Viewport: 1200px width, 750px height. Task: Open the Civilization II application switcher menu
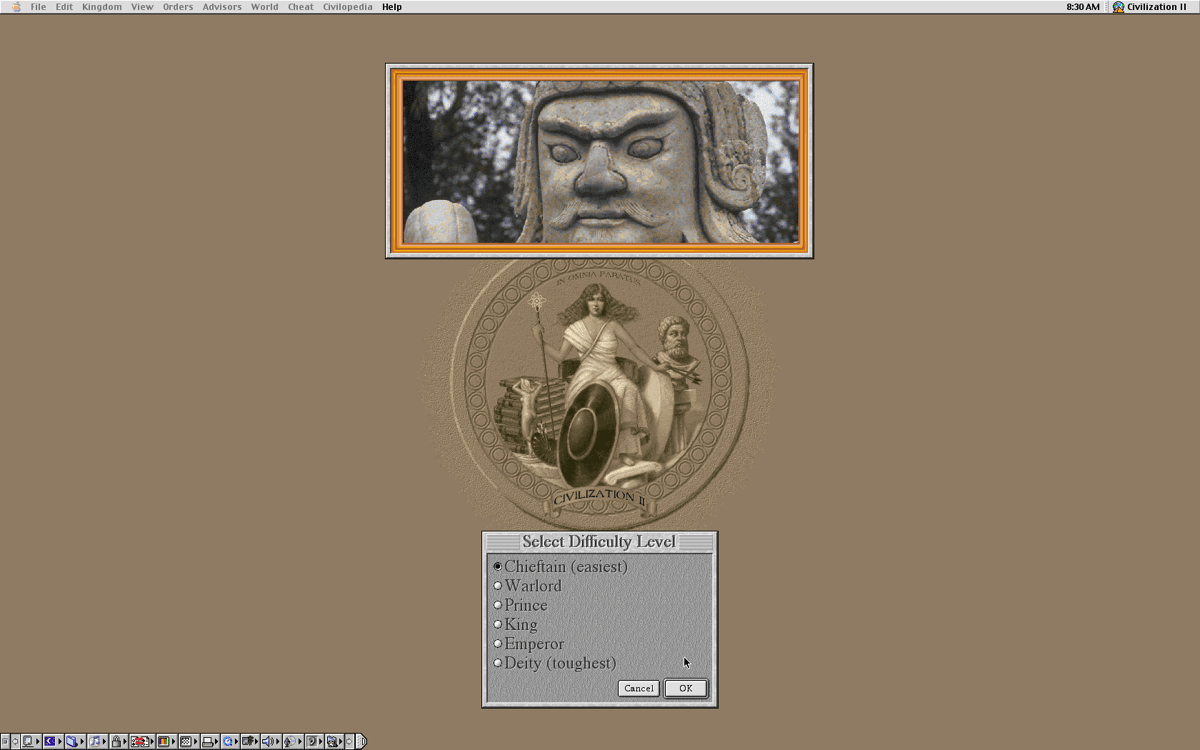pyautogui.click(x=1150, y=7)
